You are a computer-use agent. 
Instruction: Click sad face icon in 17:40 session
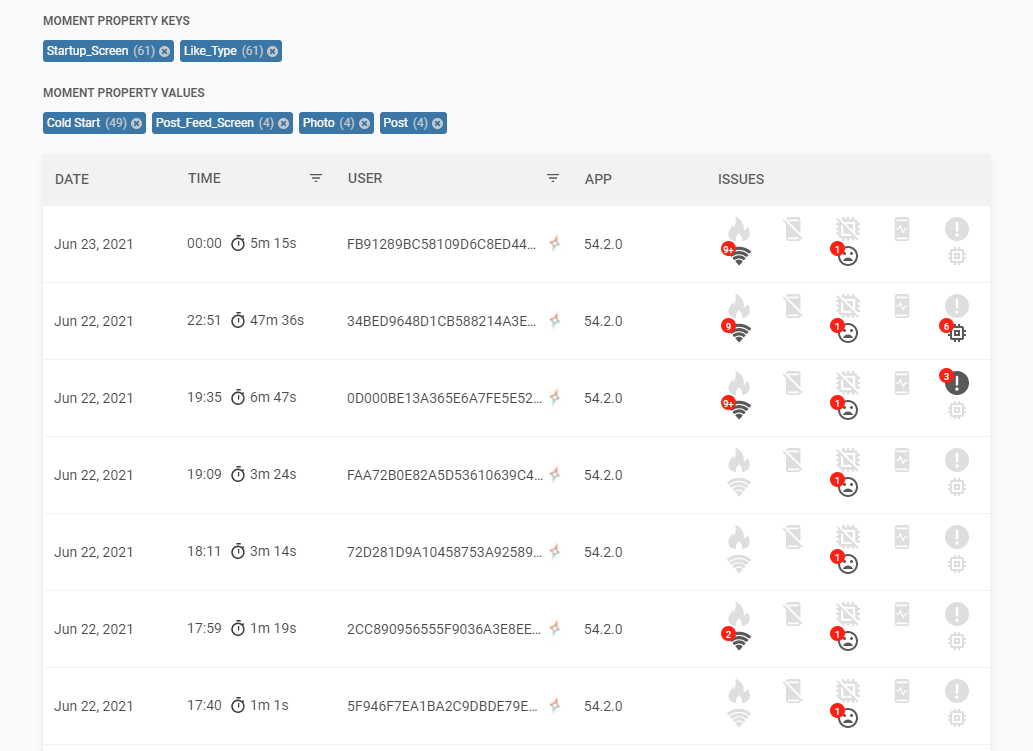[848, 718]
